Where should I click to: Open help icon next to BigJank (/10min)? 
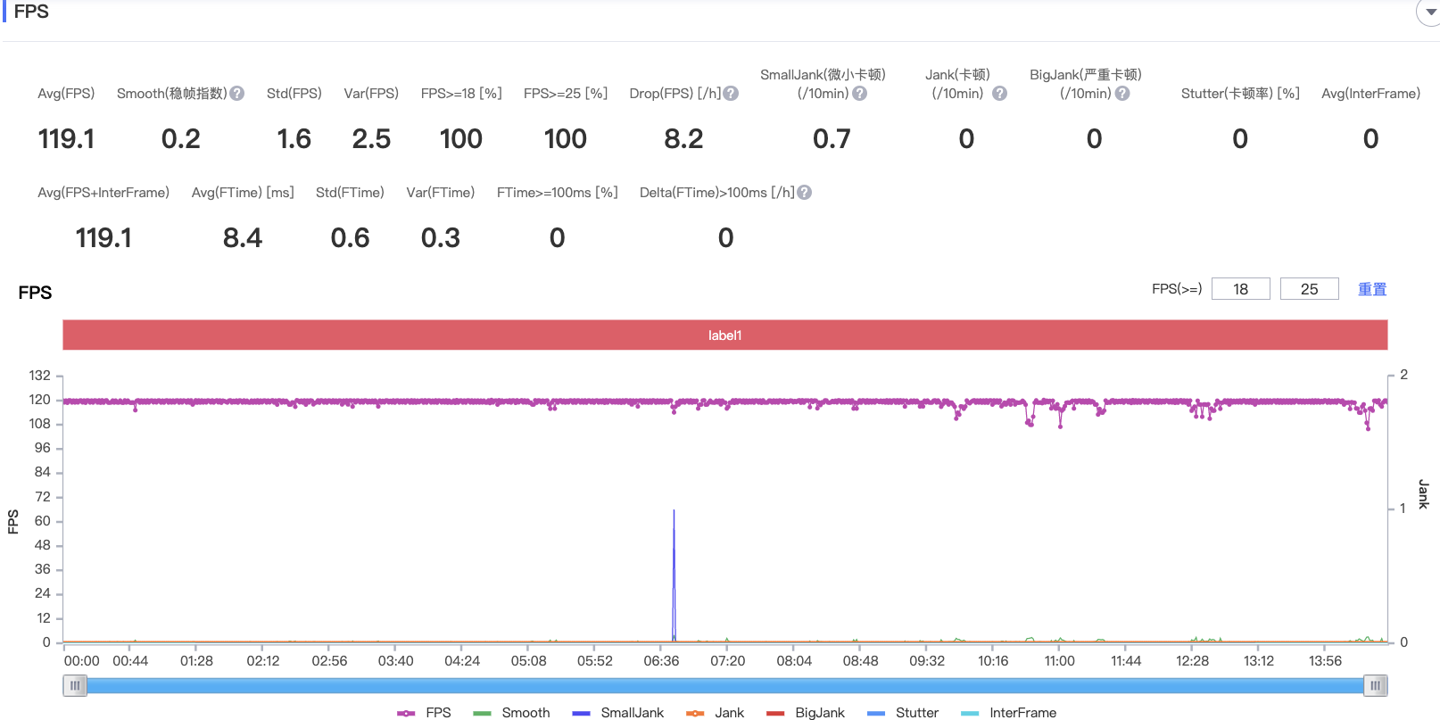point(1122,93)
